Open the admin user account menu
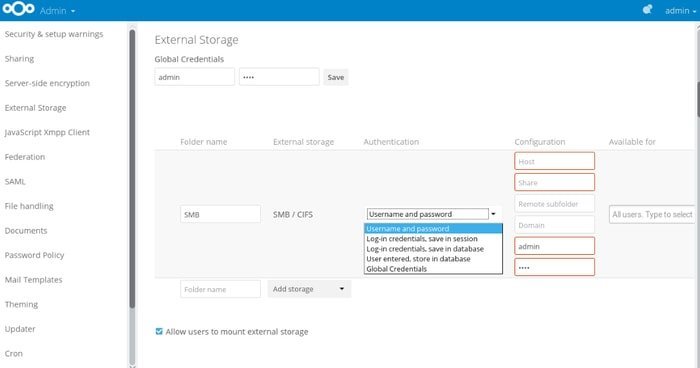Image resolution: width=700 pixels, height=368 pixels. (680, 10)
